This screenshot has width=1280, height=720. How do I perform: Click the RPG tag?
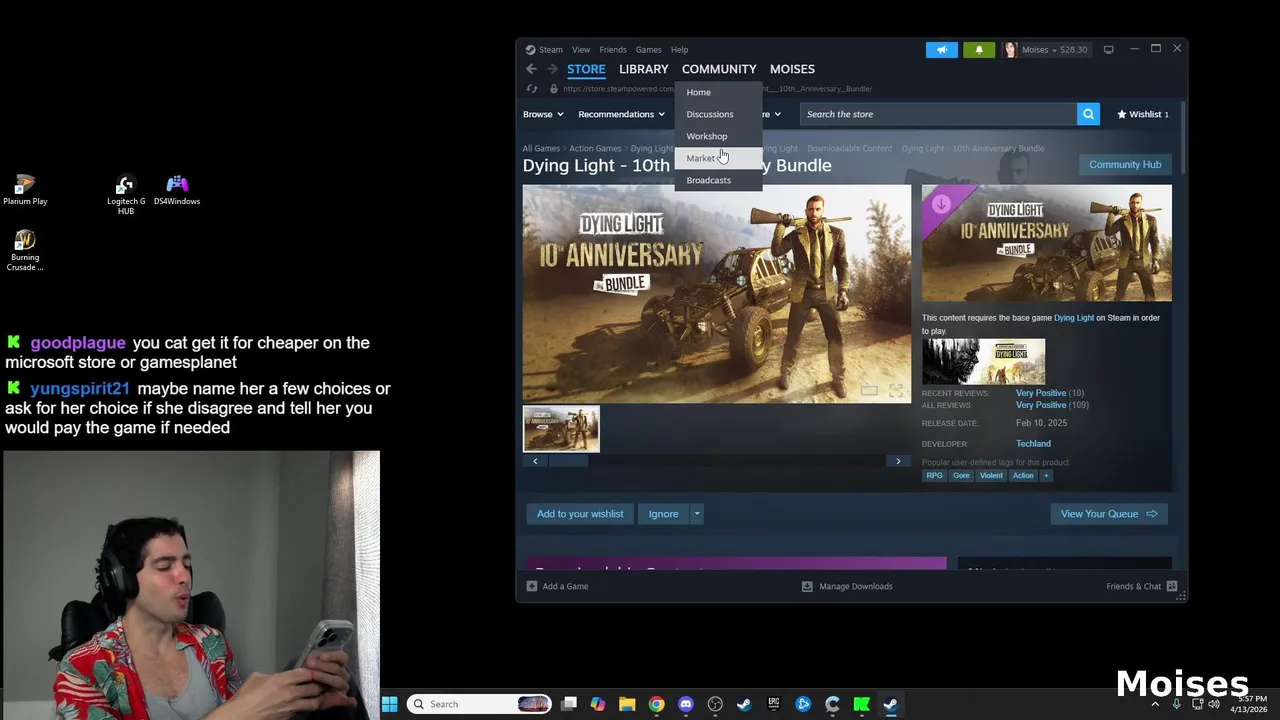click(934, 476)
